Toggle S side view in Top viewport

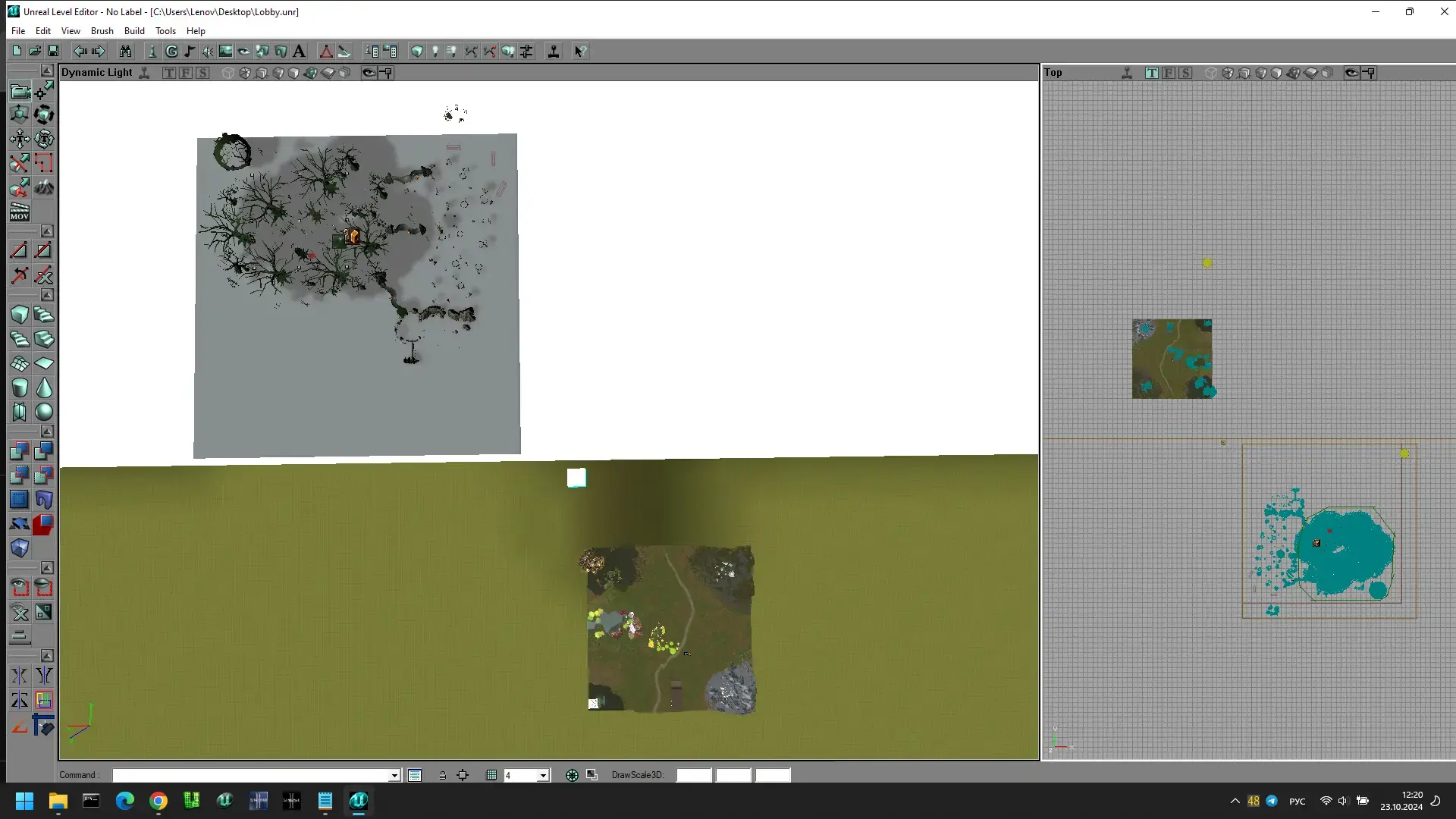click(1185, 73)
